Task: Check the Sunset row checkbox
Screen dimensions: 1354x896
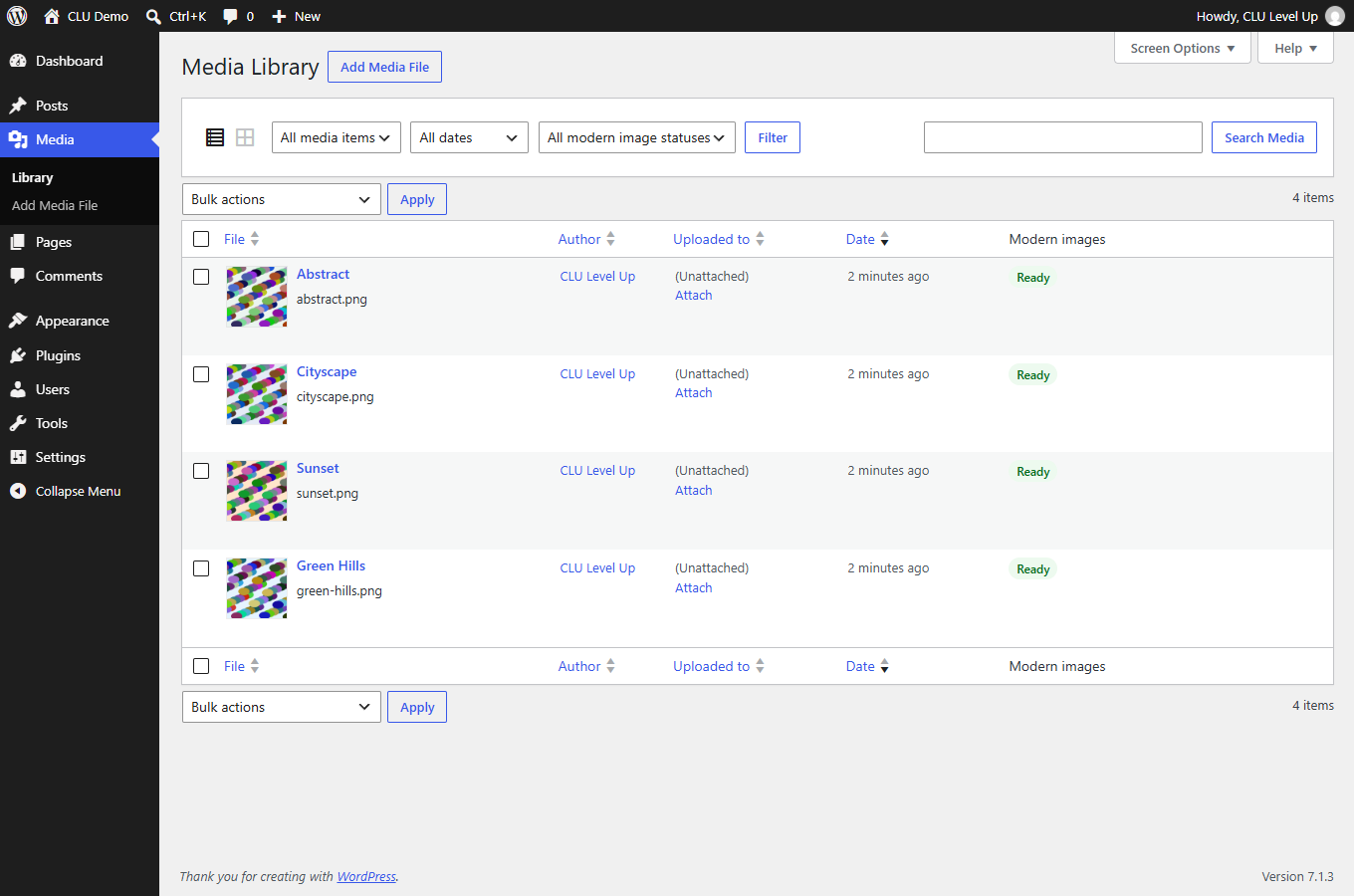Action: click(x=201, y=471)
